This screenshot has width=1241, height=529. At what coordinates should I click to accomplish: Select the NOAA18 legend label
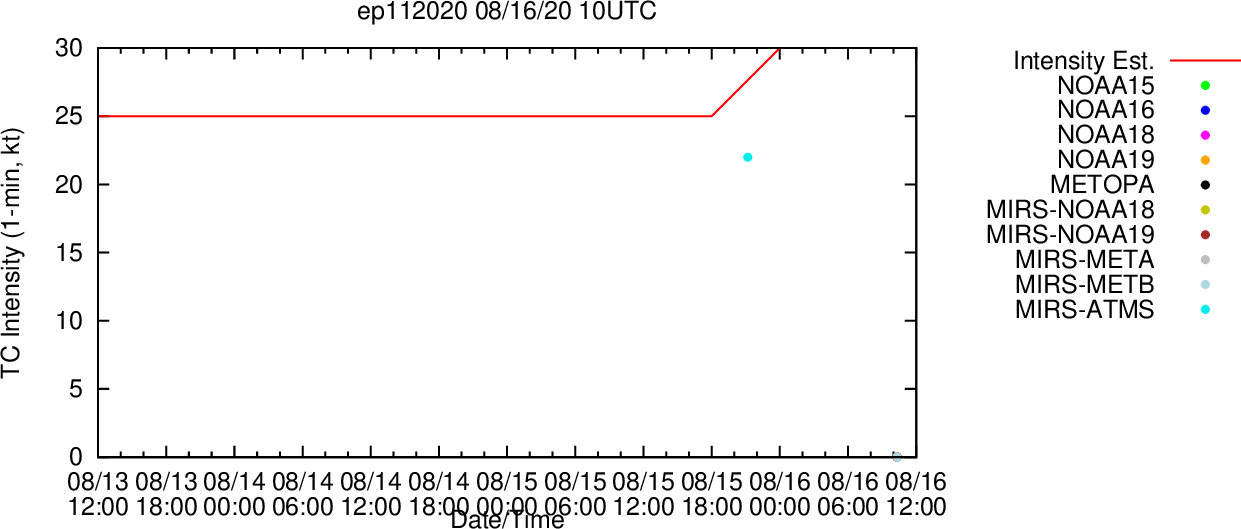pos(1105,135)
